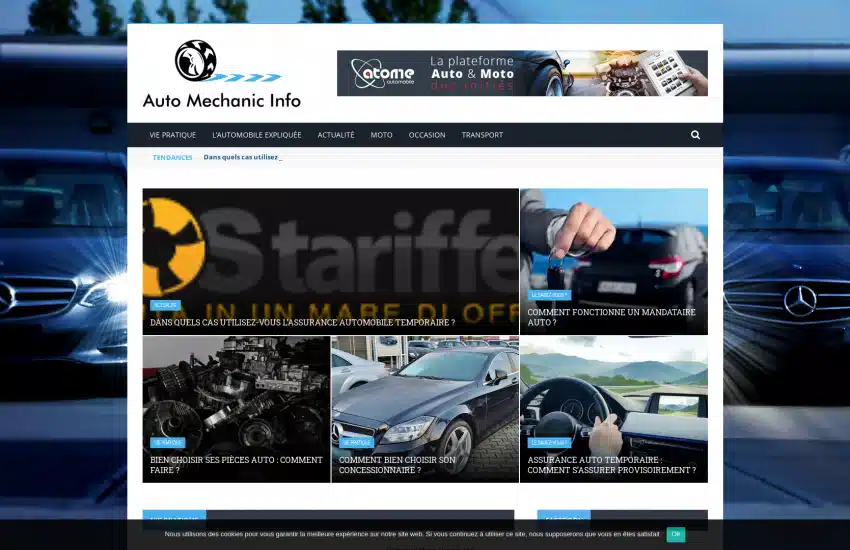This screenshot has width=850, height=550.
Task: Select the Moto menu item
Action: pyautogui.click(x=381, y=135)
